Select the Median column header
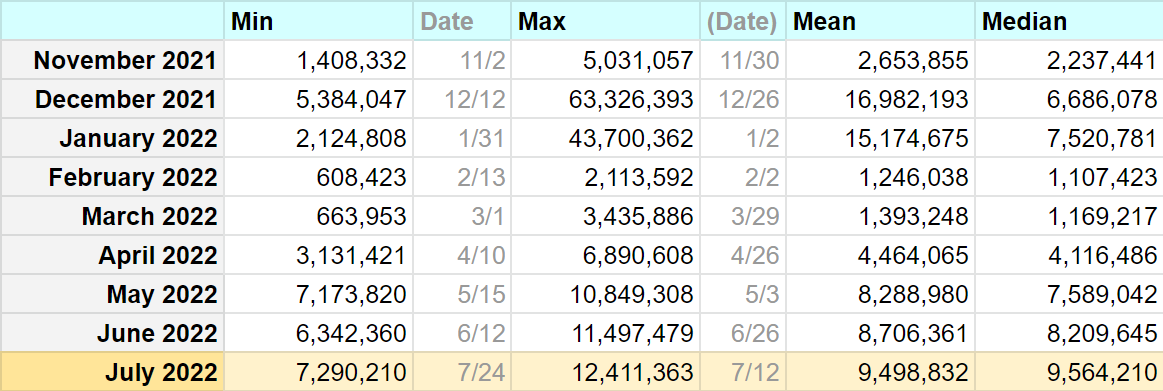1163x391 pixels. [1069, 21]
